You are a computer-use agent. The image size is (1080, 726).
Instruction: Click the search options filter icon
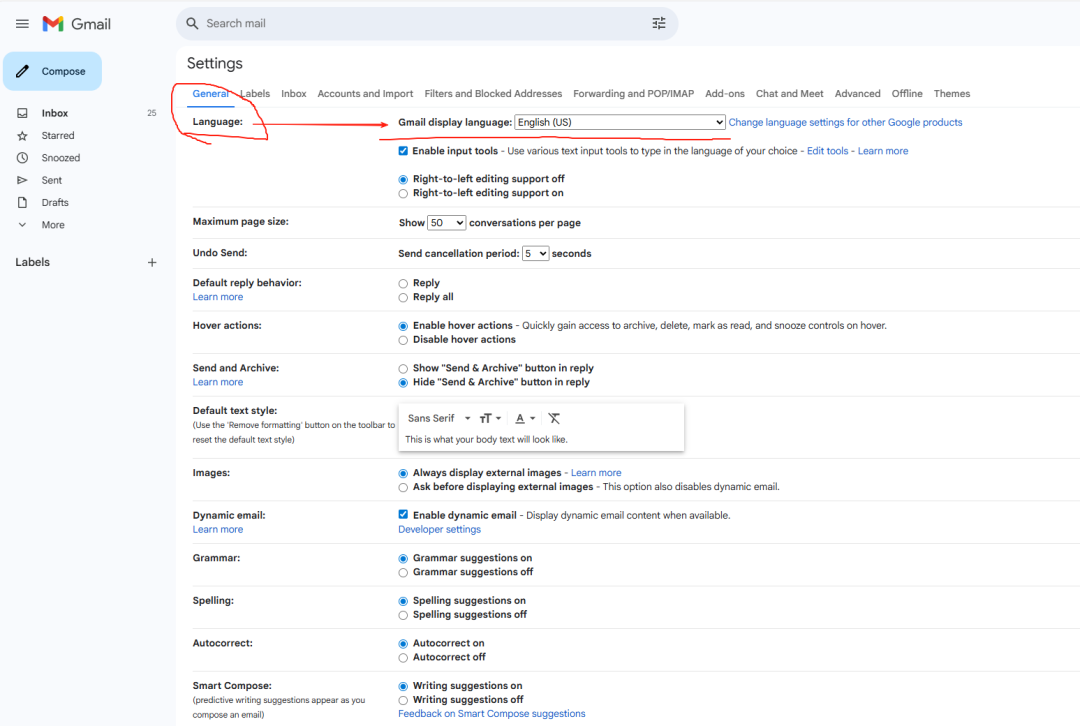(658, 23)
